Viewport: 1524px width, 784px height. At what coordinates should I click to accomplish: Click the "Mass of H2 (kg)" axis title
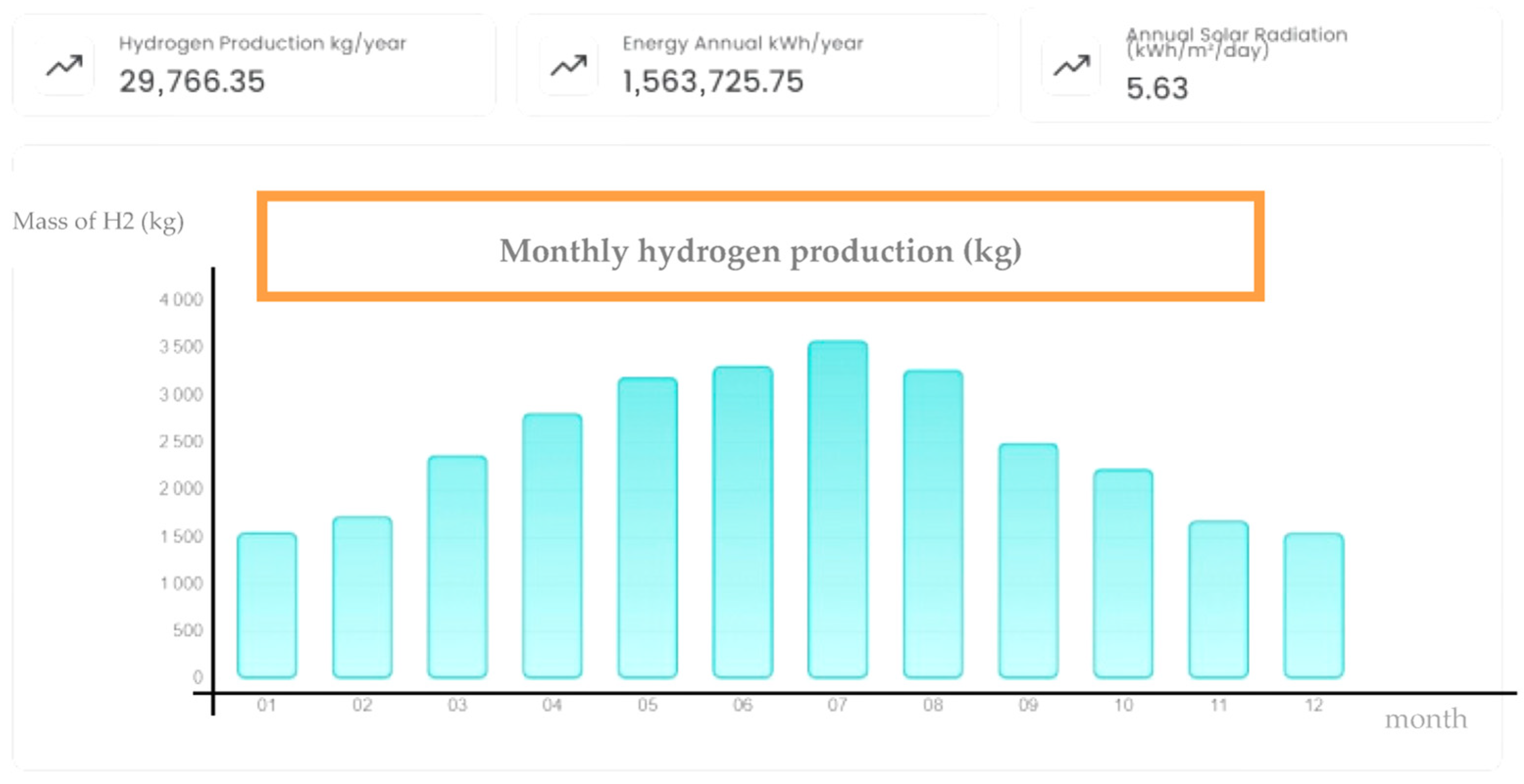click(x=98, y=222)
